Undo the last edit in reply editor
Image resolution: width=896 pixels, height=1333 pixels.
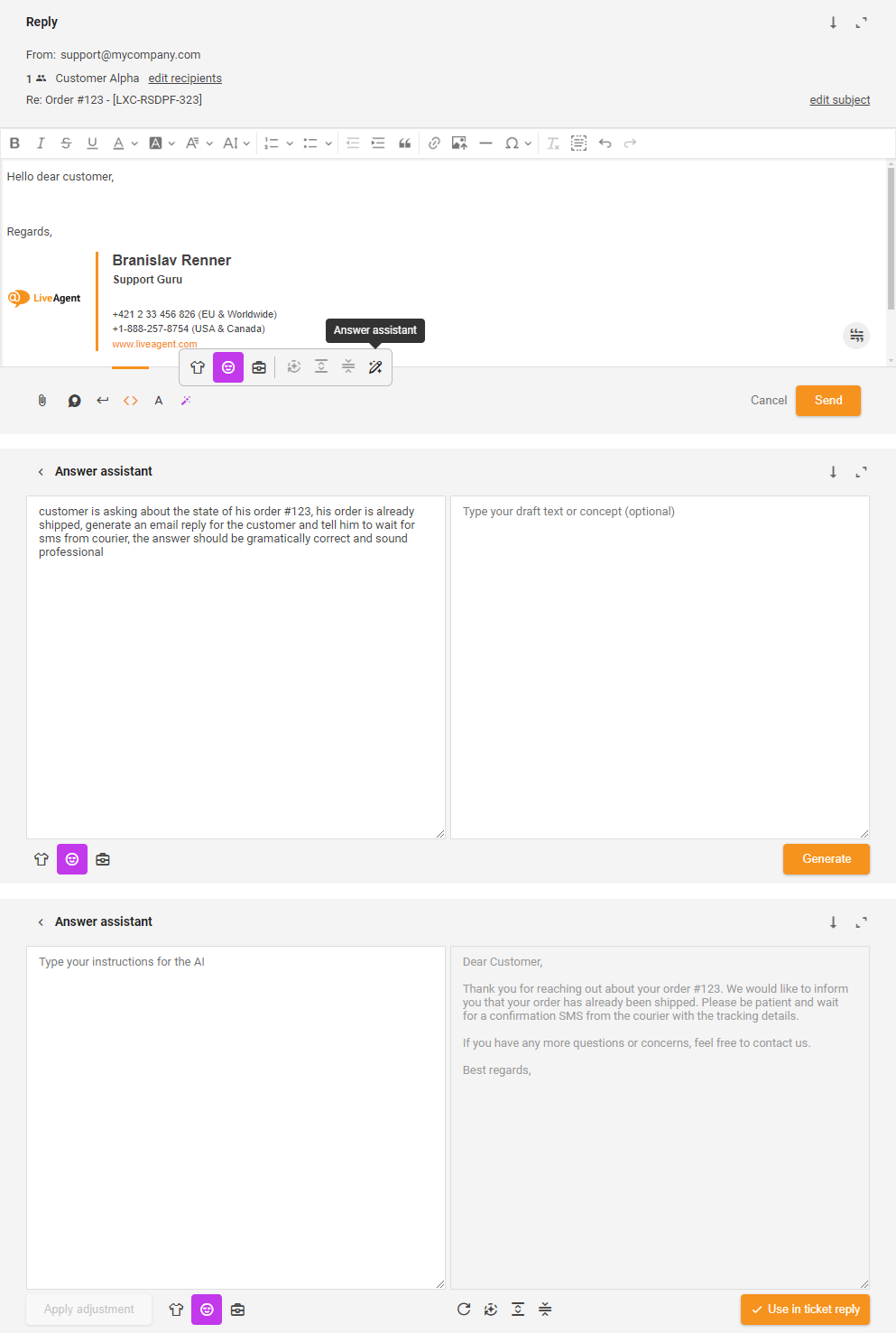point(605,143)
